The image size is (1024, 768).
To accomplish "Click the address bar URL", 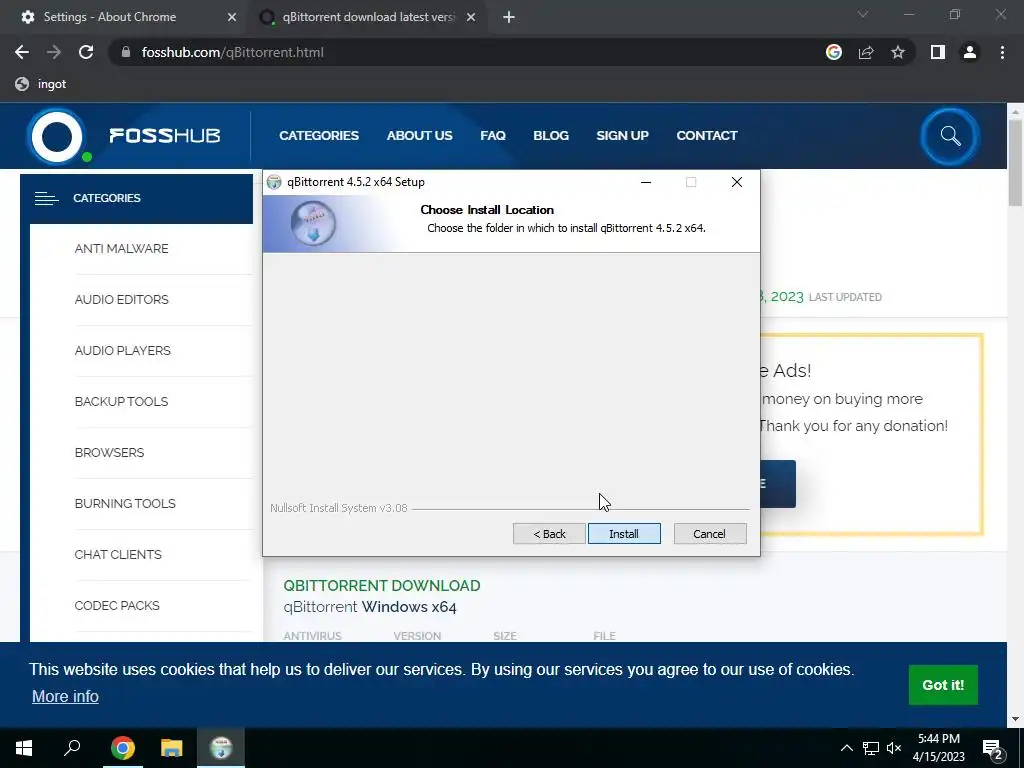I will (x=232, y=52).
